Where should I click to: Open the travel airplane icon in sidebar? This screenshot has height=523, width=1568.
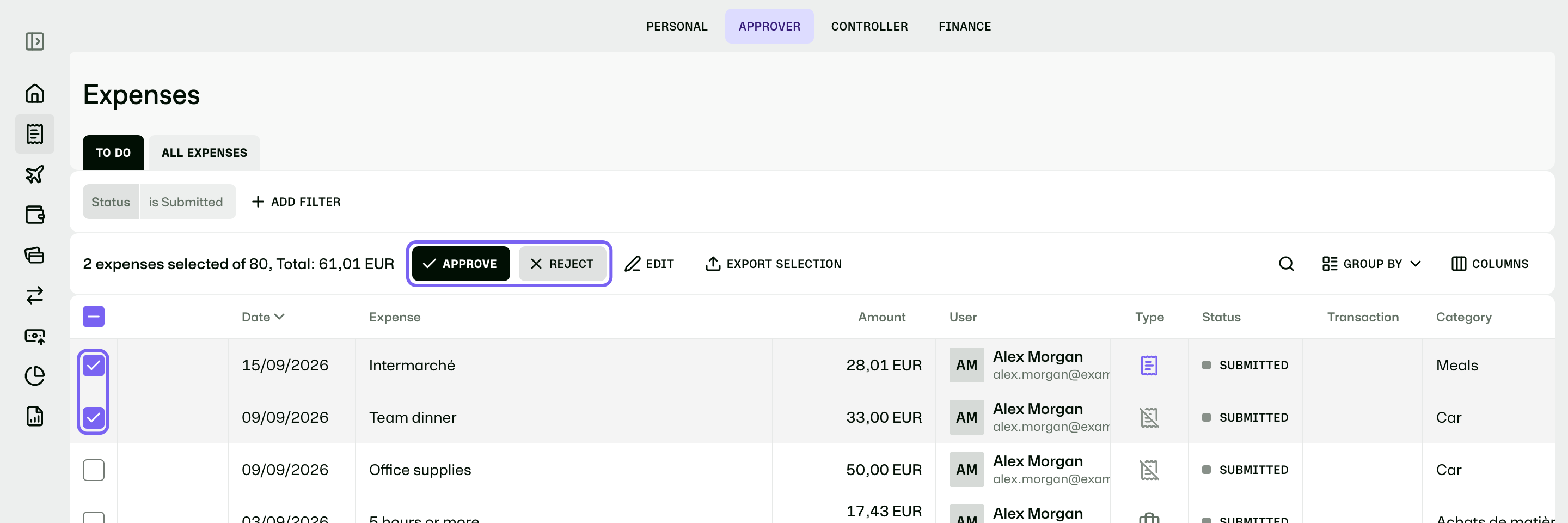(35, 174)
